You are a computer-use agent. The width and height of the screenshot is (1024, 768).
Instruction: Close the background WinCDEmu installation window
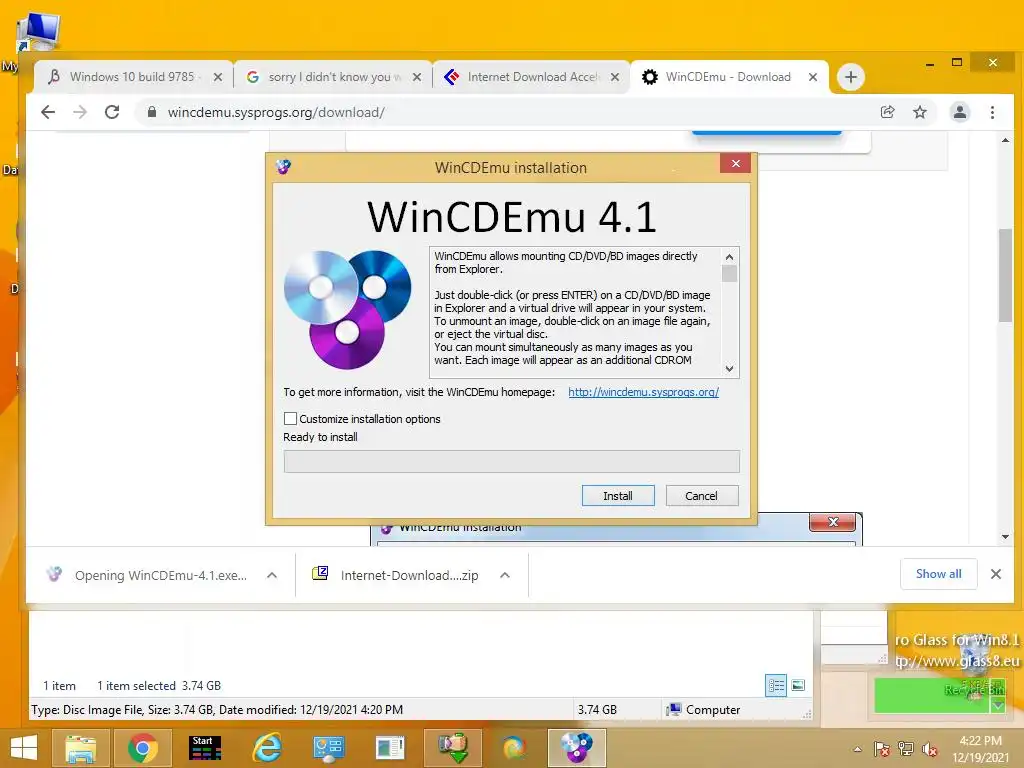(833, 522)
